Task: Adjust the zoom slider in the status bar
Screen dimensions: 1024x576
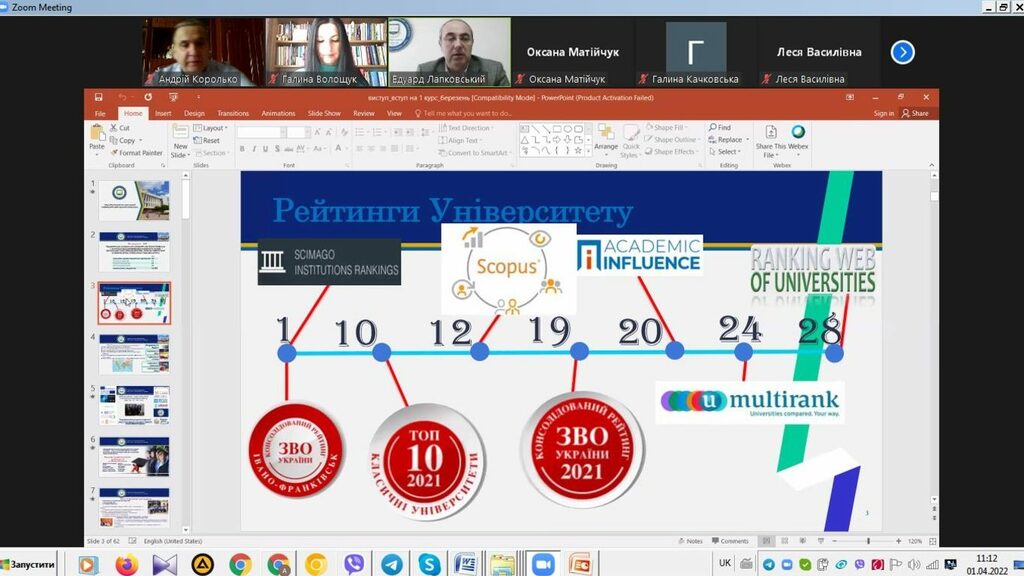Action: (x=868, y=541)
